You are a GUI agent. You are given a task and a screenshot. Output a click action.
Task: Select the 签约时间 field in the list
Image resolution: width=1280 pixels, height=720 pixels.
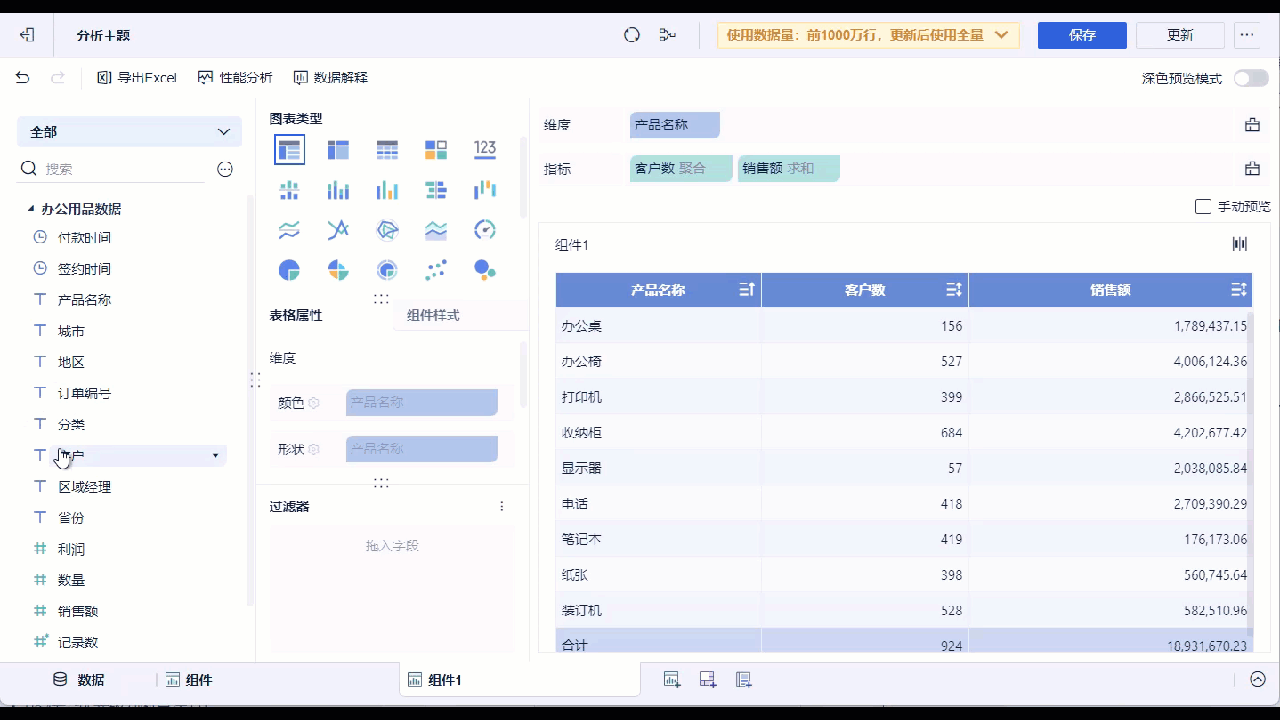(84, 269)
